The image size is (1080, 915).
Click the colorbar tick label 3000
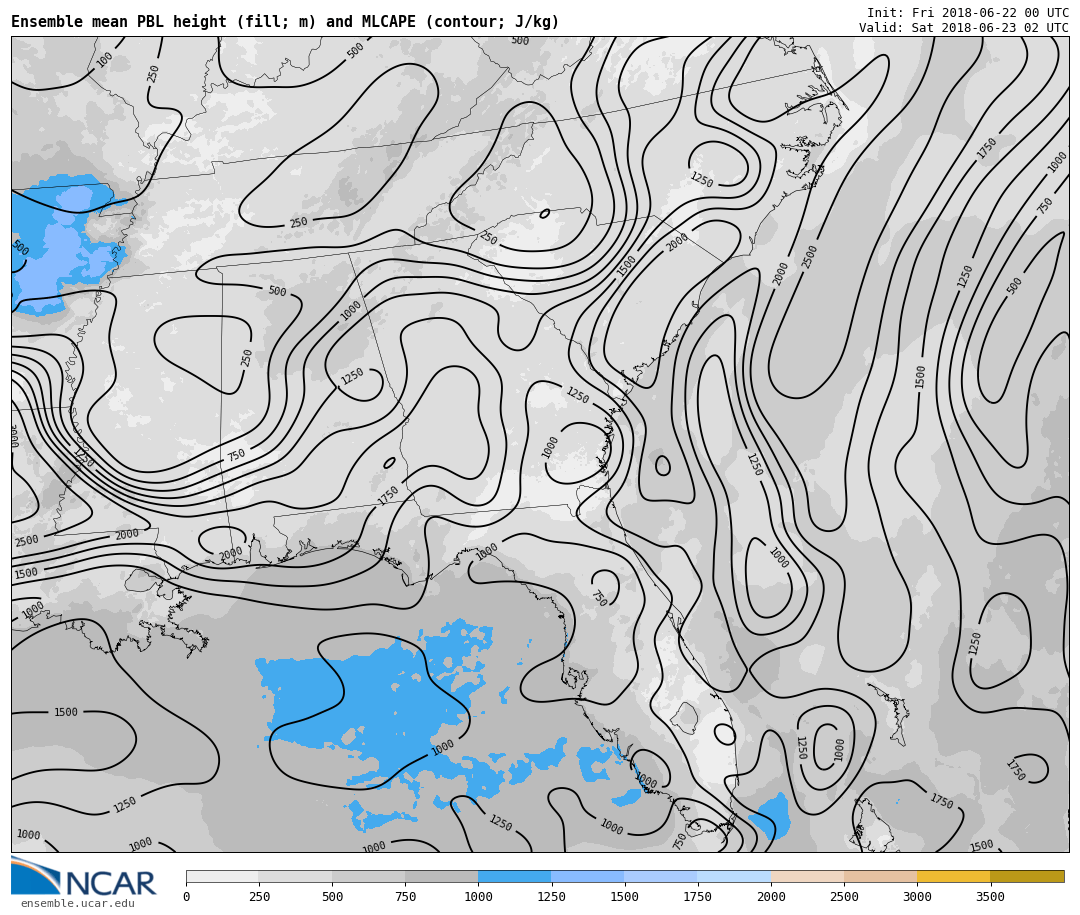pos(917,896)
